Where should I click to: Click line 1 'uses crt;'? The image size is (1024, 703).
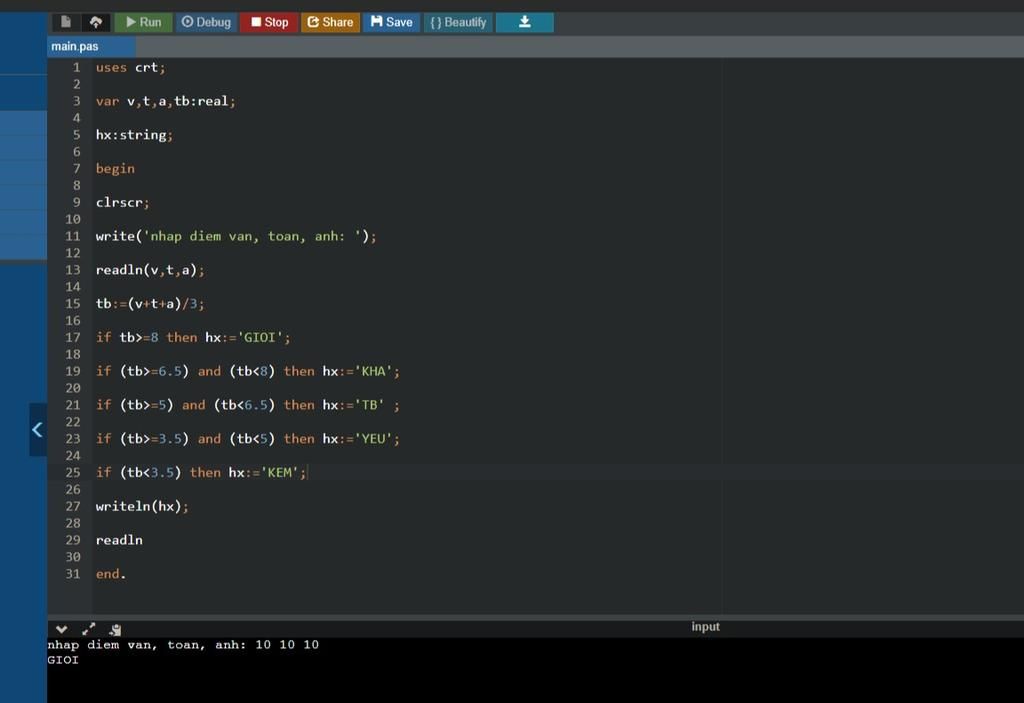131,67
